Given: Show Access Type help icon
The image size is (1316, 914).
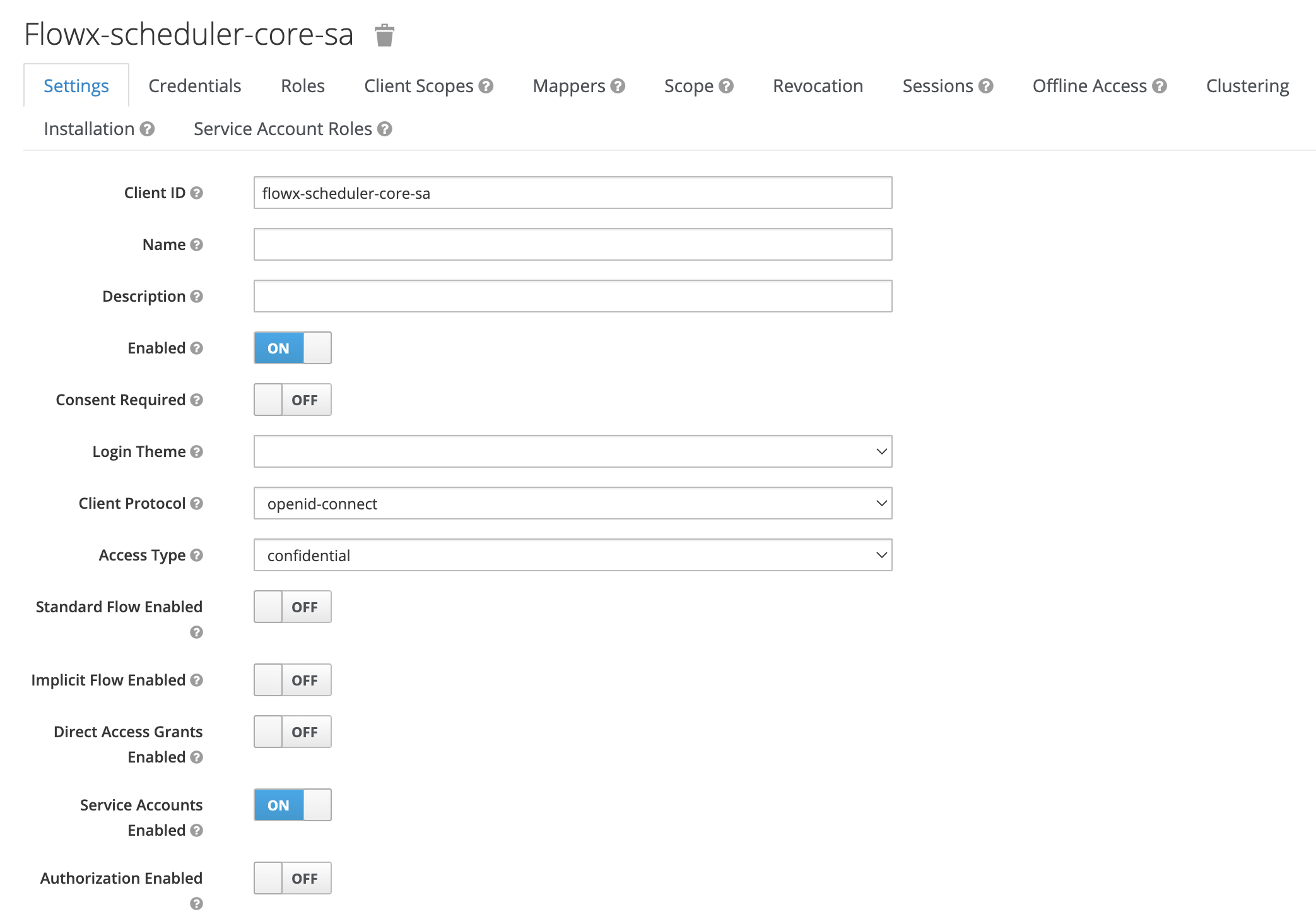Looking at the screenshot, I should (x=196, y=555).
